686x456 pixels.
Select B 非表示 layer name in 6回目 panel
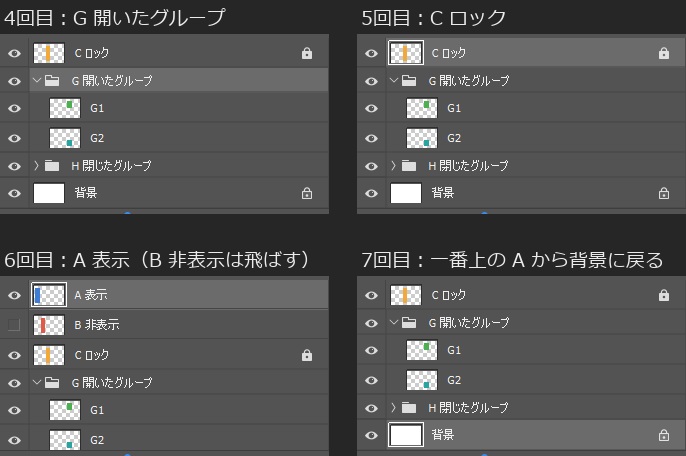(97, 325)
